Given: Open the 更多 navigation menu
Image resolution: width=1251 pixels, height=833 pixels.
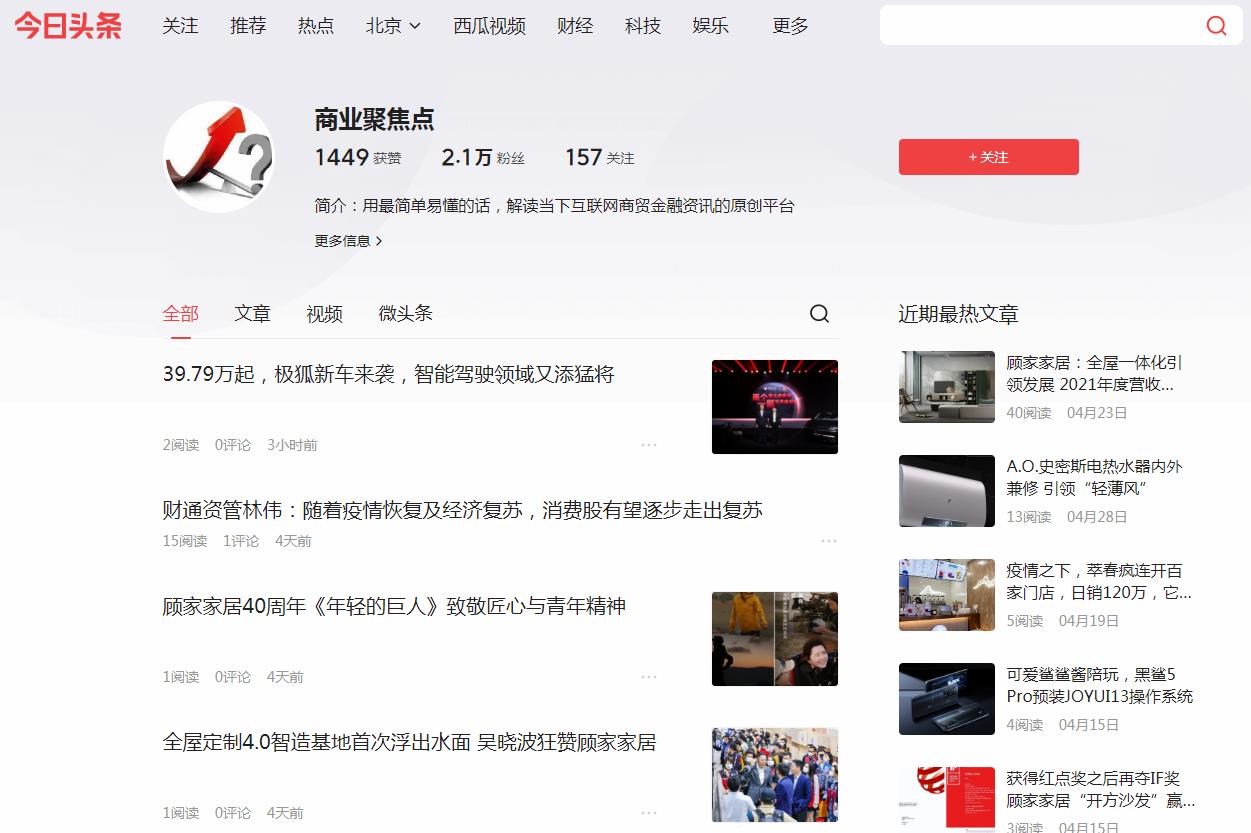Looking at the screenshot, I should 790,26.
